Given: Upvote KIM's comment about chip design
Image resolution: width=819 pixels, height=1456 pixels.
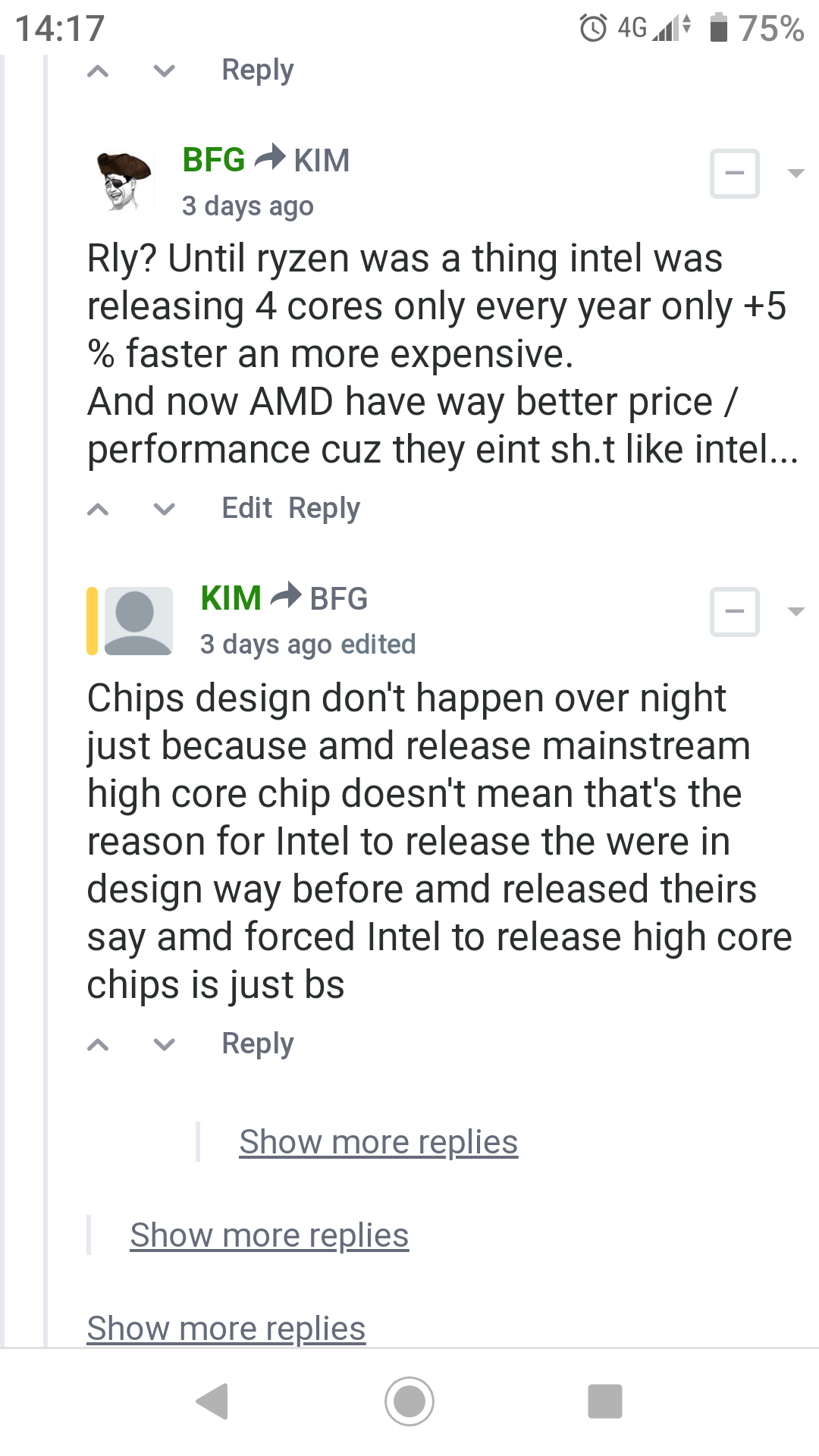Looking at the screenshot, I should coord(98,1045).
